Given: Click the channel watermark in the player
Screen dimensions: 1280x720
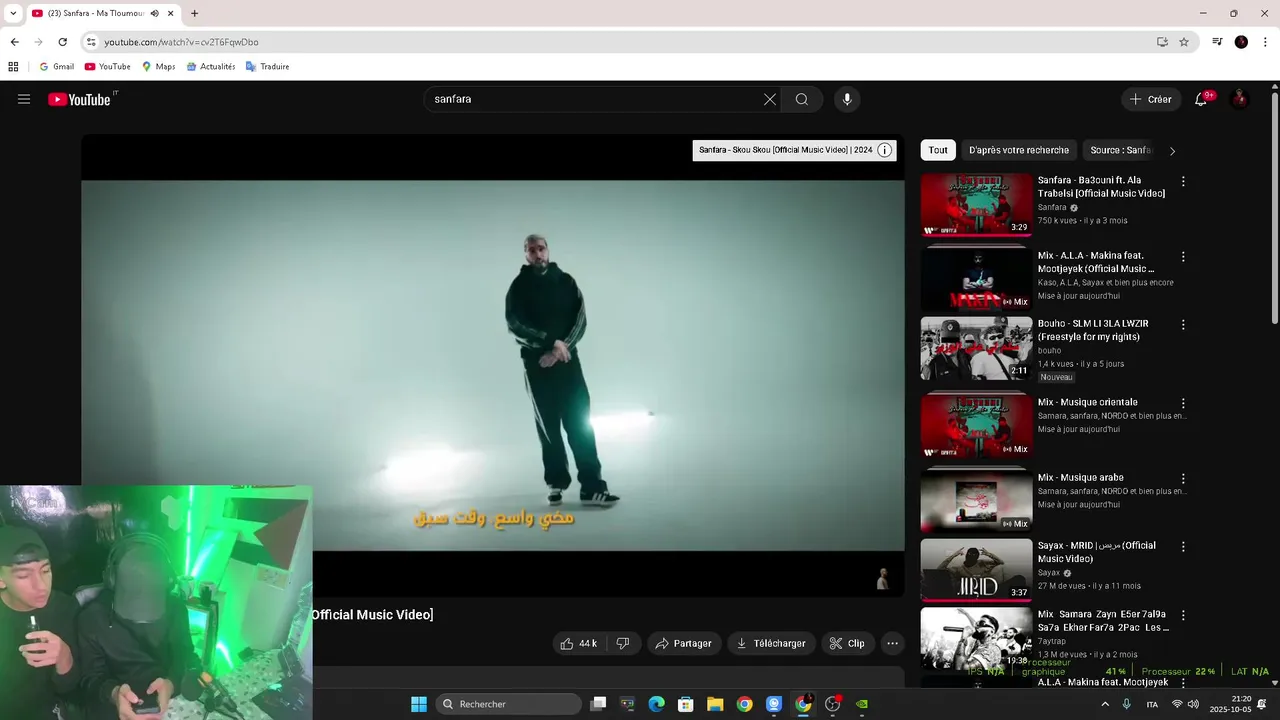Looking at the screenshot, I should (x=882, y=578).
